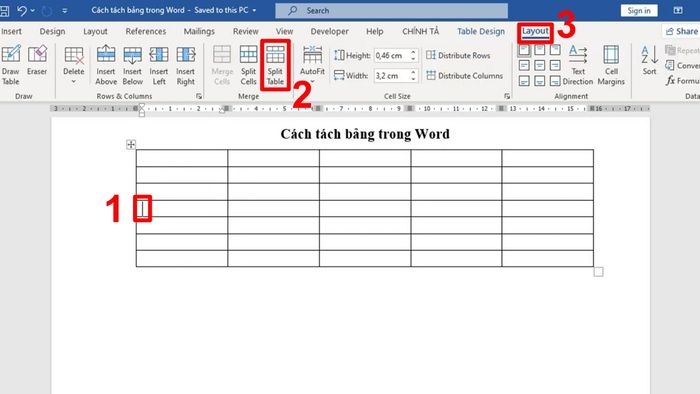Open Cell Size dialog launcher

pyautogui.click(x=507, y=96)
